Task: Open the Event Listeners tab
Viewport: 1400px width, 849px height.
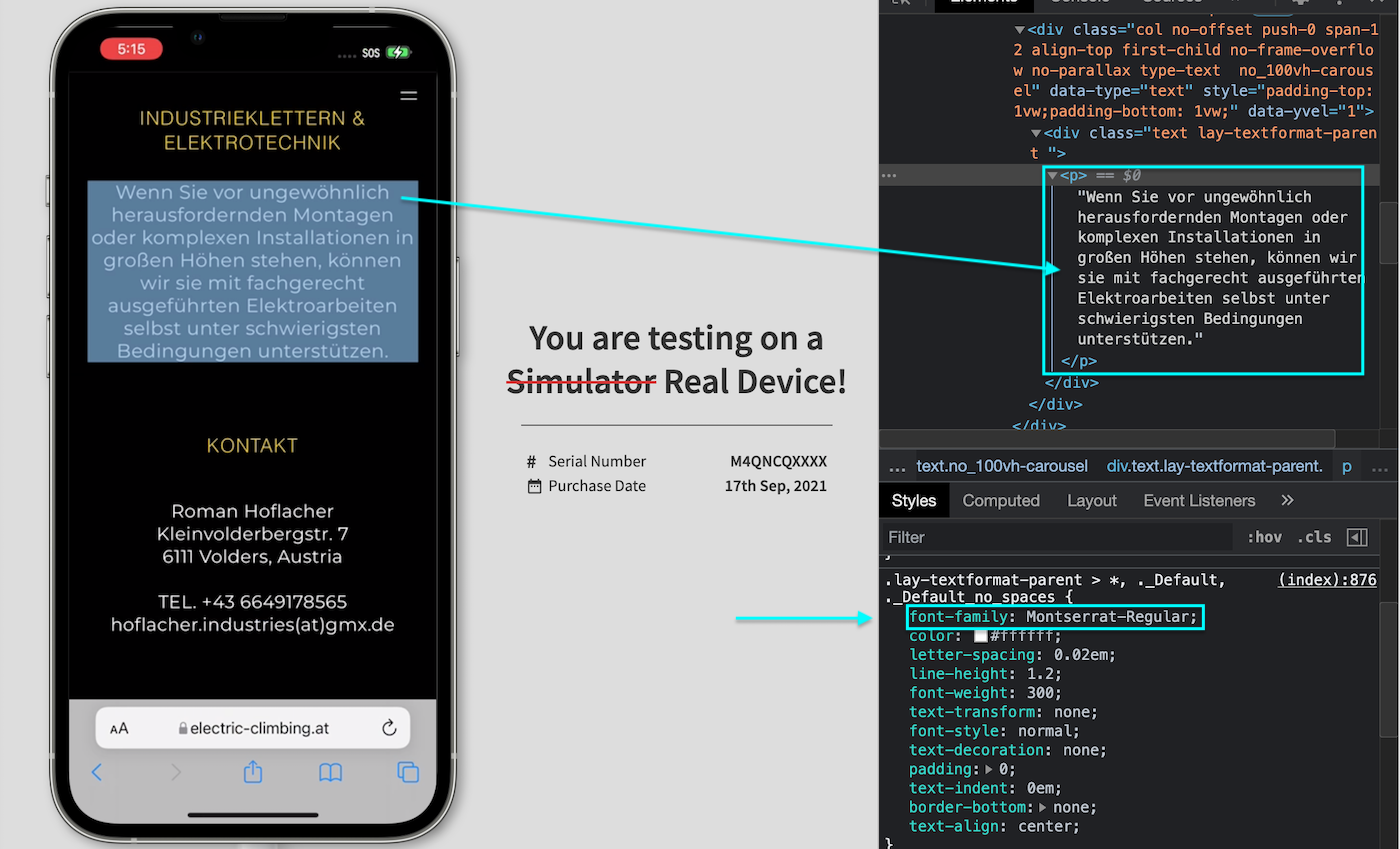Action: [x=1199, y=500]
